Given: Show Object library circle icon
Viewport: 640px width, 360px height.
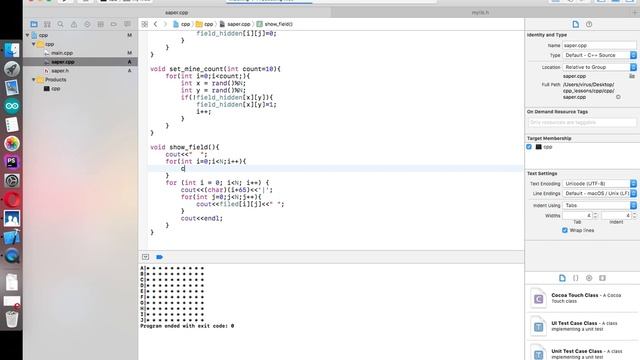Looking at the screenshot, I should tap(589, 278).
